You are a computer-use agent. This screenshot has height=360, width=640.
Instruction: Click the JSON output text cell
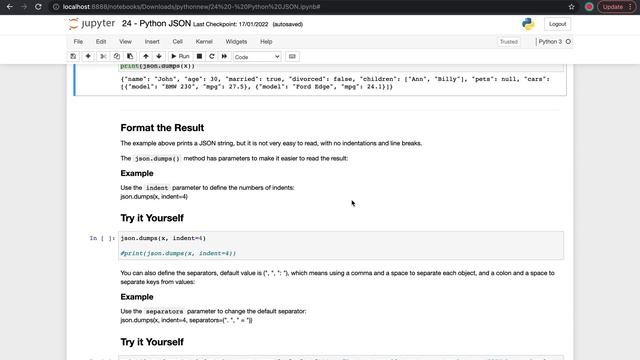[x=335, y=83]
